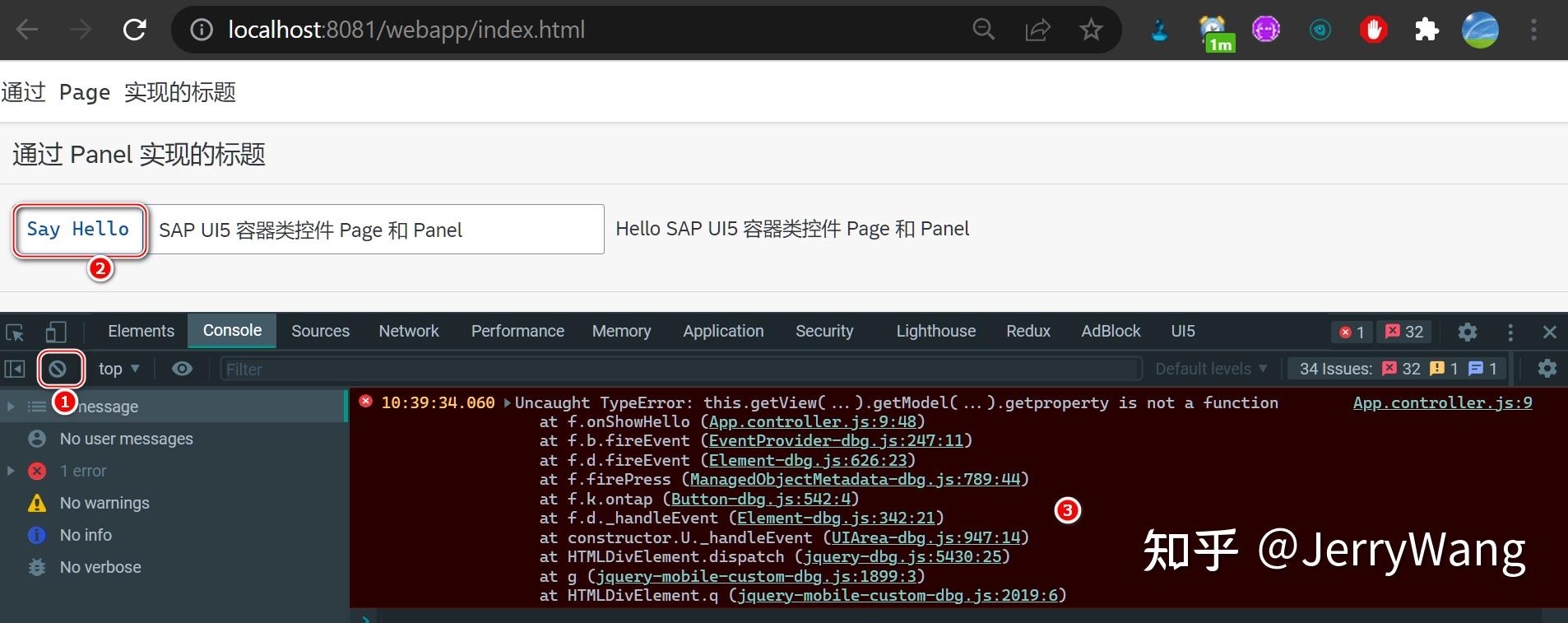Switch to the Elements tab
This screenshot has width=1568, height=623.
(x=141, y=331)
